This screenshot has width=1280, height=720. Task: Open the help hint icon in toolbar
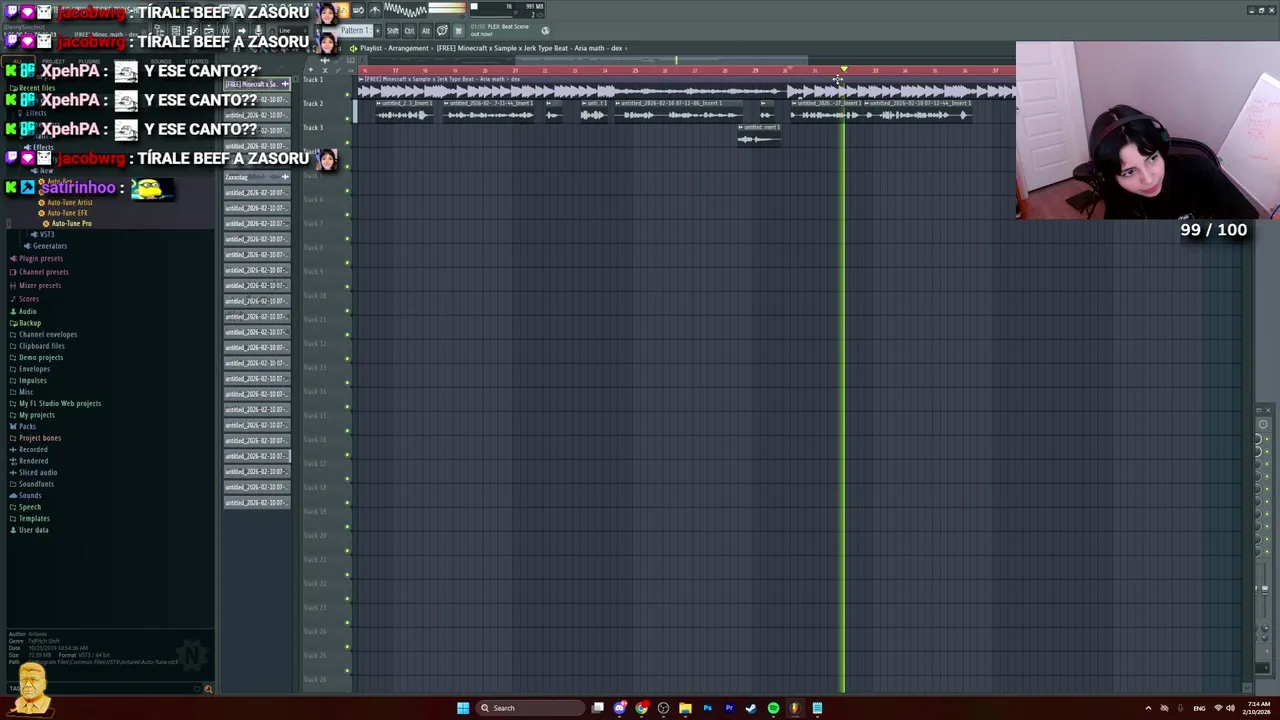point(442,30)
